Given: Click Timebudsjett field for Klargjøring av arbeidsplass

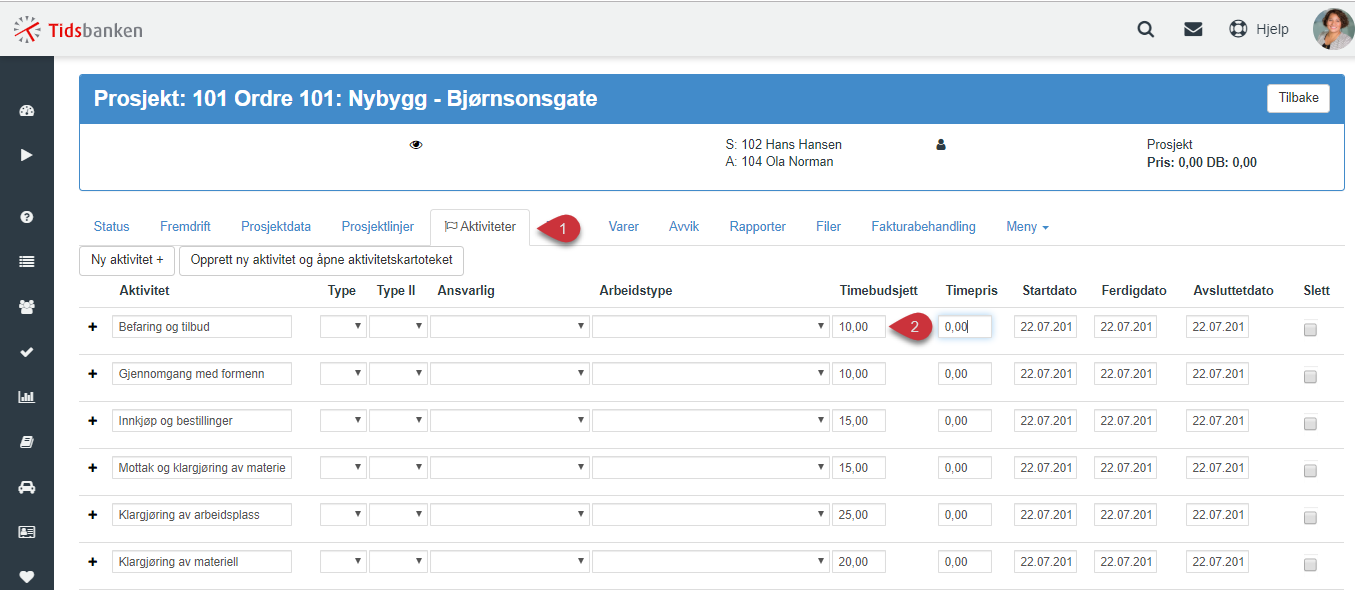Looking at the screenshot, I should pos(859,514).
